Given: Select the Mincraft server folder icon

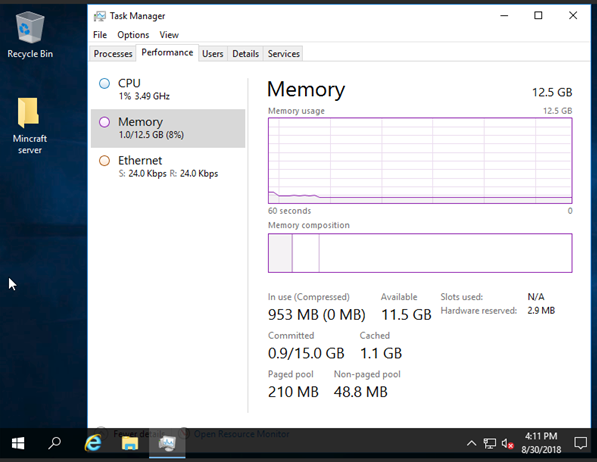Looking at the screenshot, I should click(x=30, y=126).
